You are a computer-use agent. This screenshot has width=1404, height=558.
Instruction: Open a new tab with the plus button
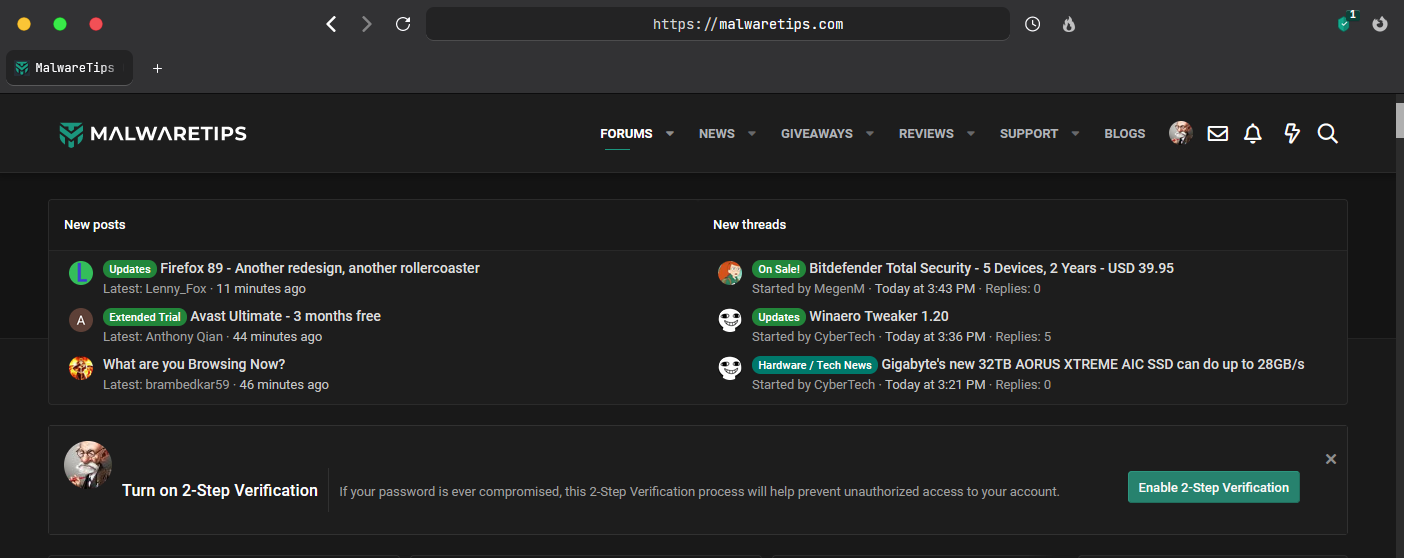[x=157, y=68]
